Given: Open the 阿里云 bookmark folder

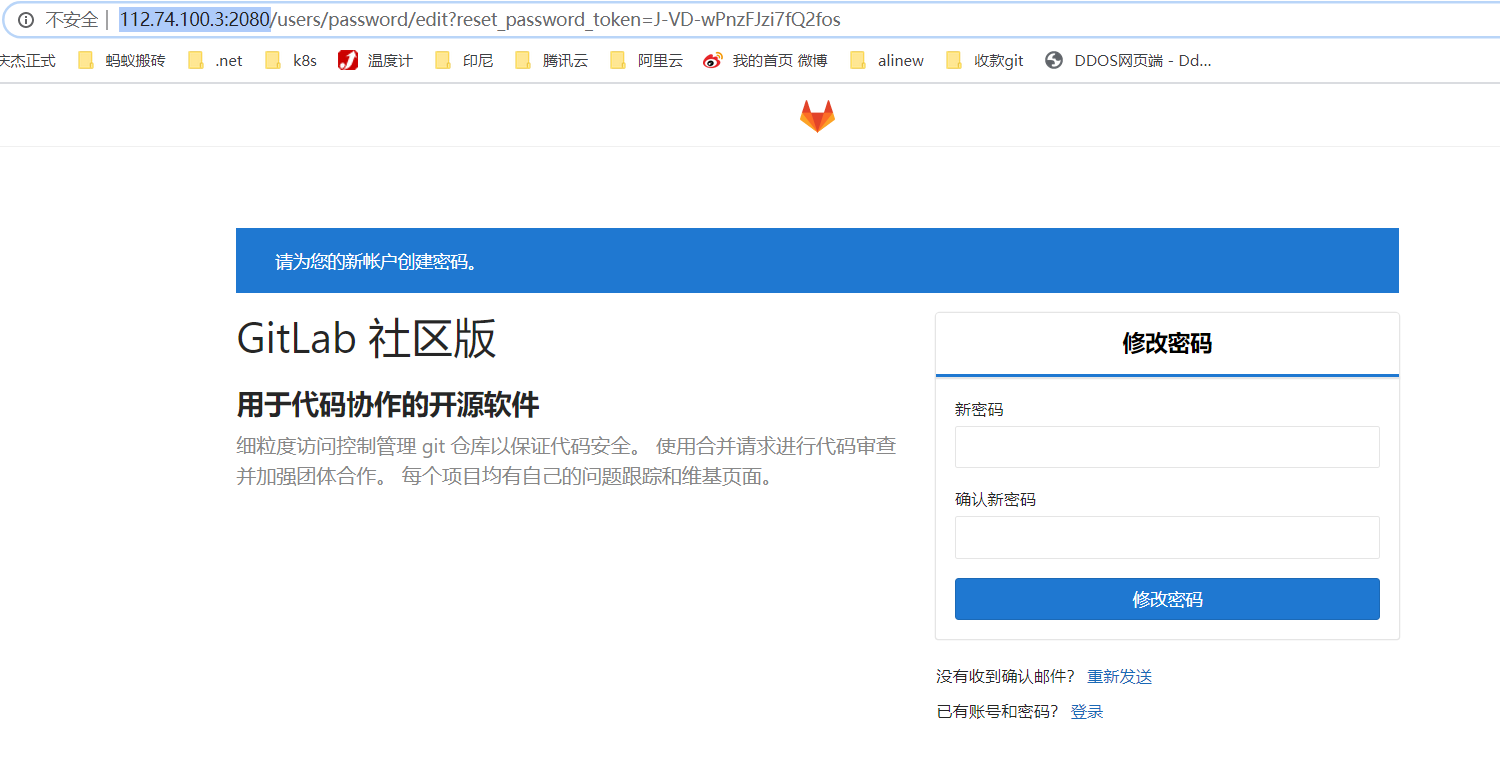Looking at the screenshot, I should pyautogui.click(x=646, y=61).
